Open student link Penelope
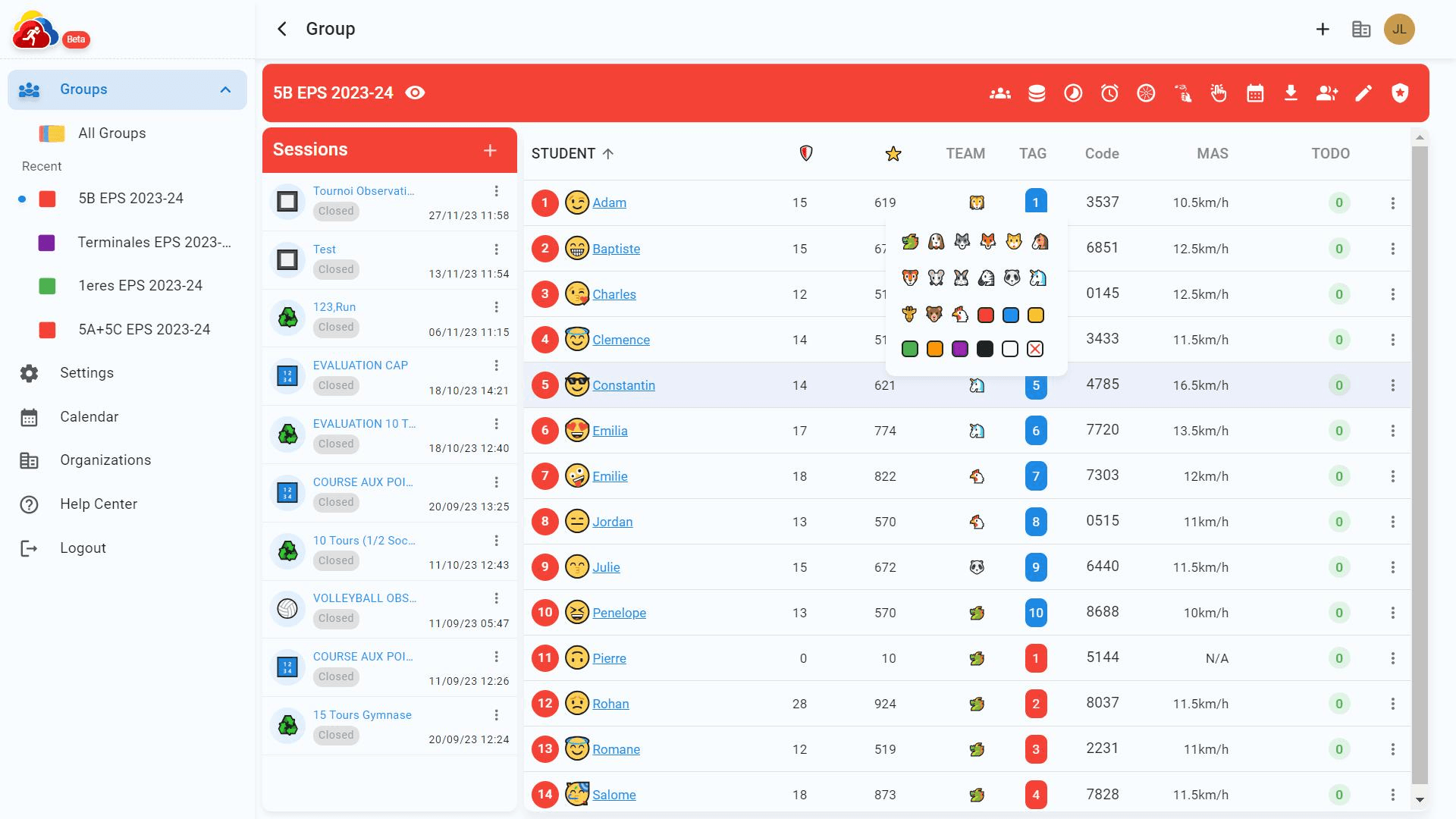This screenshot has width=1456, height=819. pyautogui.click(x=619, y=613)
